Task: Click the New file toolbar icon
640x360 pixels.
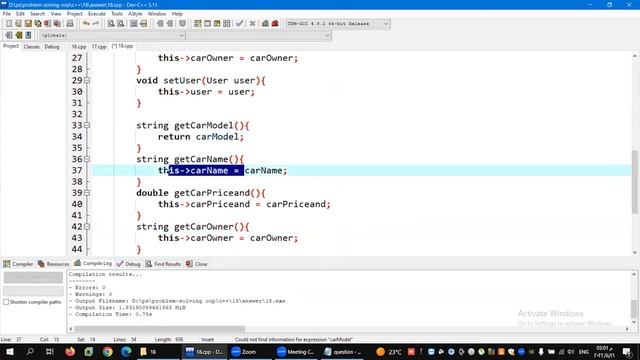Action: [x=9, y=24]
